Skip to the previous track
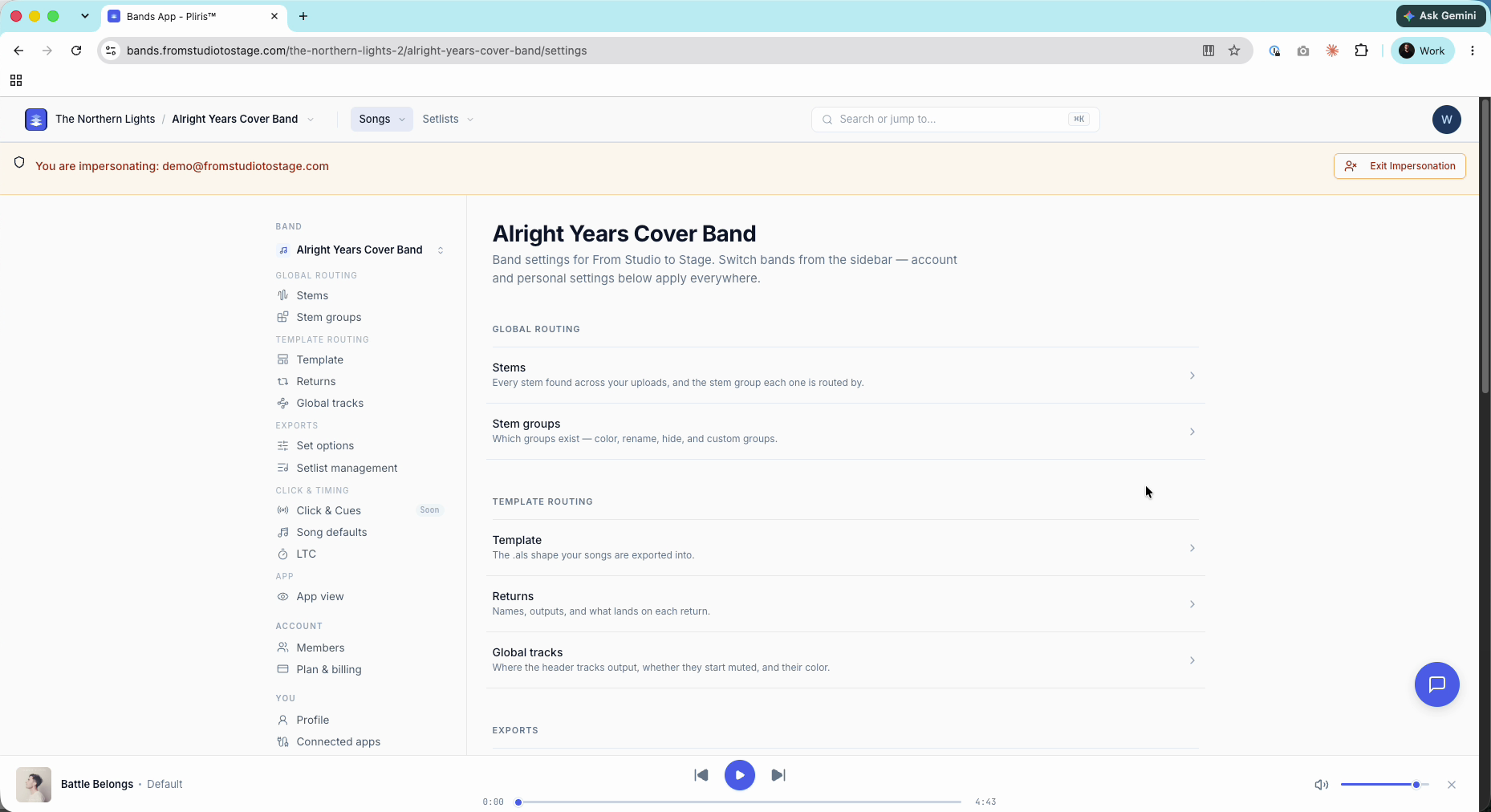This screenshot has height=812, width=1491. point(701,775)
